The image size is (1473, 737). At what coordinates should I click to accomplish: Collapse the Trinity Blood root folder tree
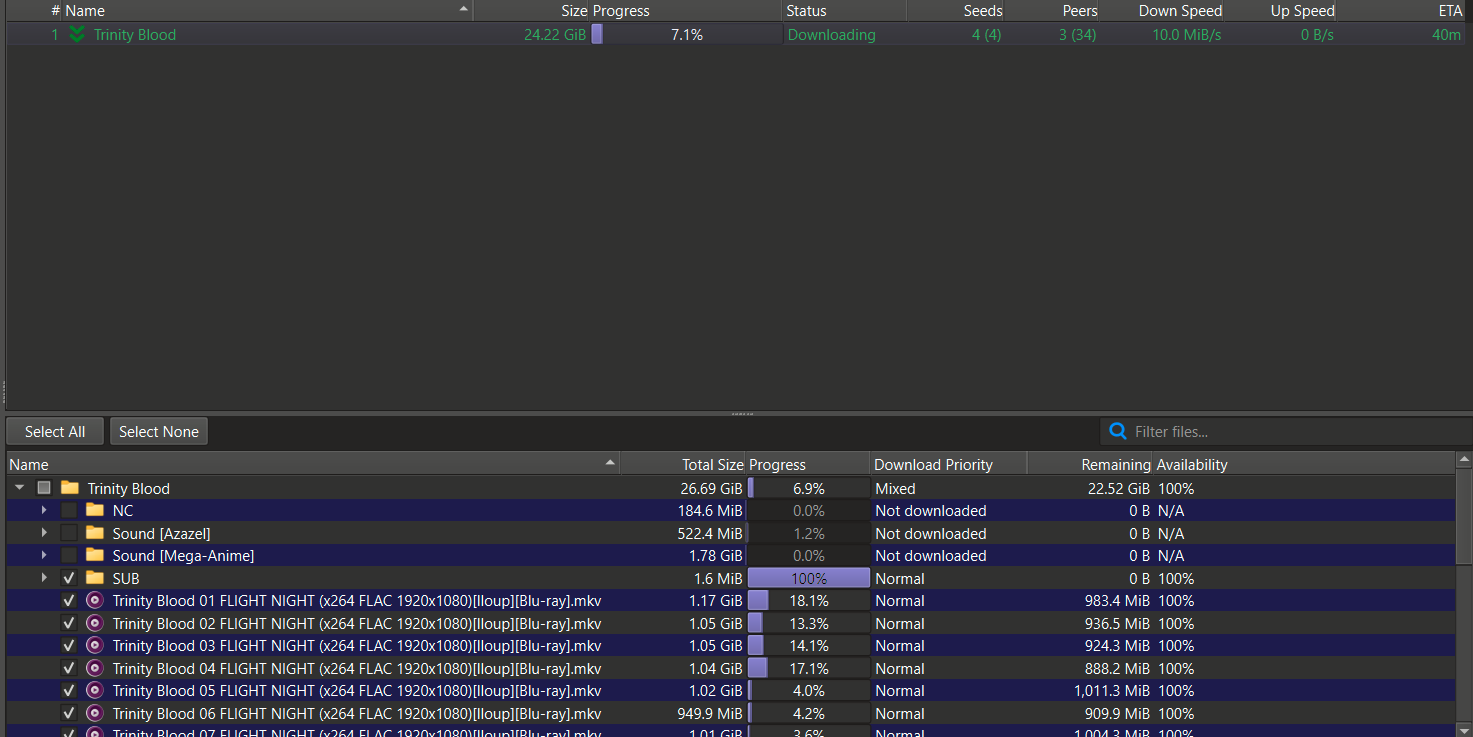[x=19, y=489]
